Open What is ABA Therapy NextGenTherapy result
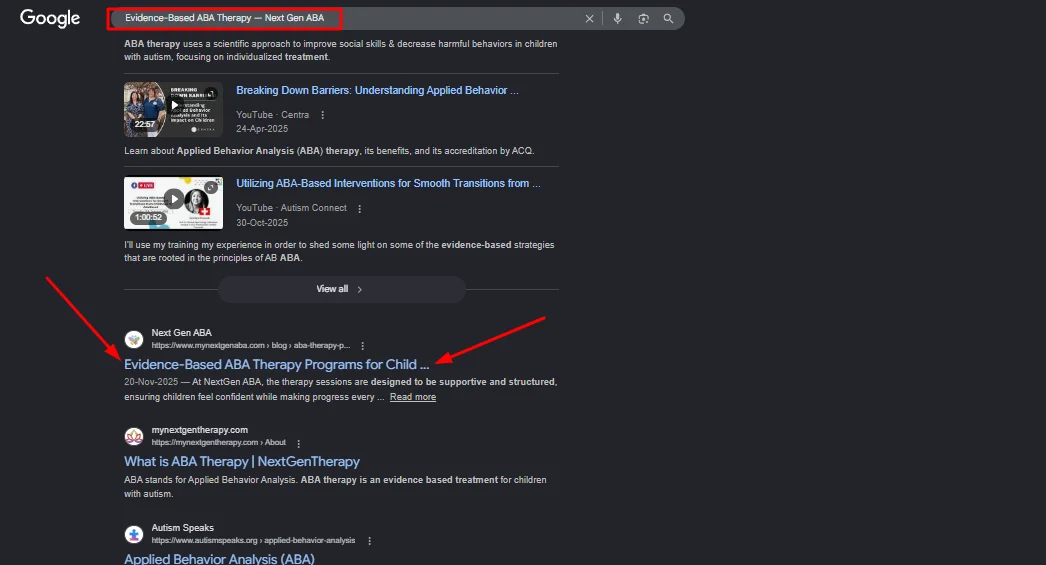This screenshot has height=565, width=1046. [241, 462]
